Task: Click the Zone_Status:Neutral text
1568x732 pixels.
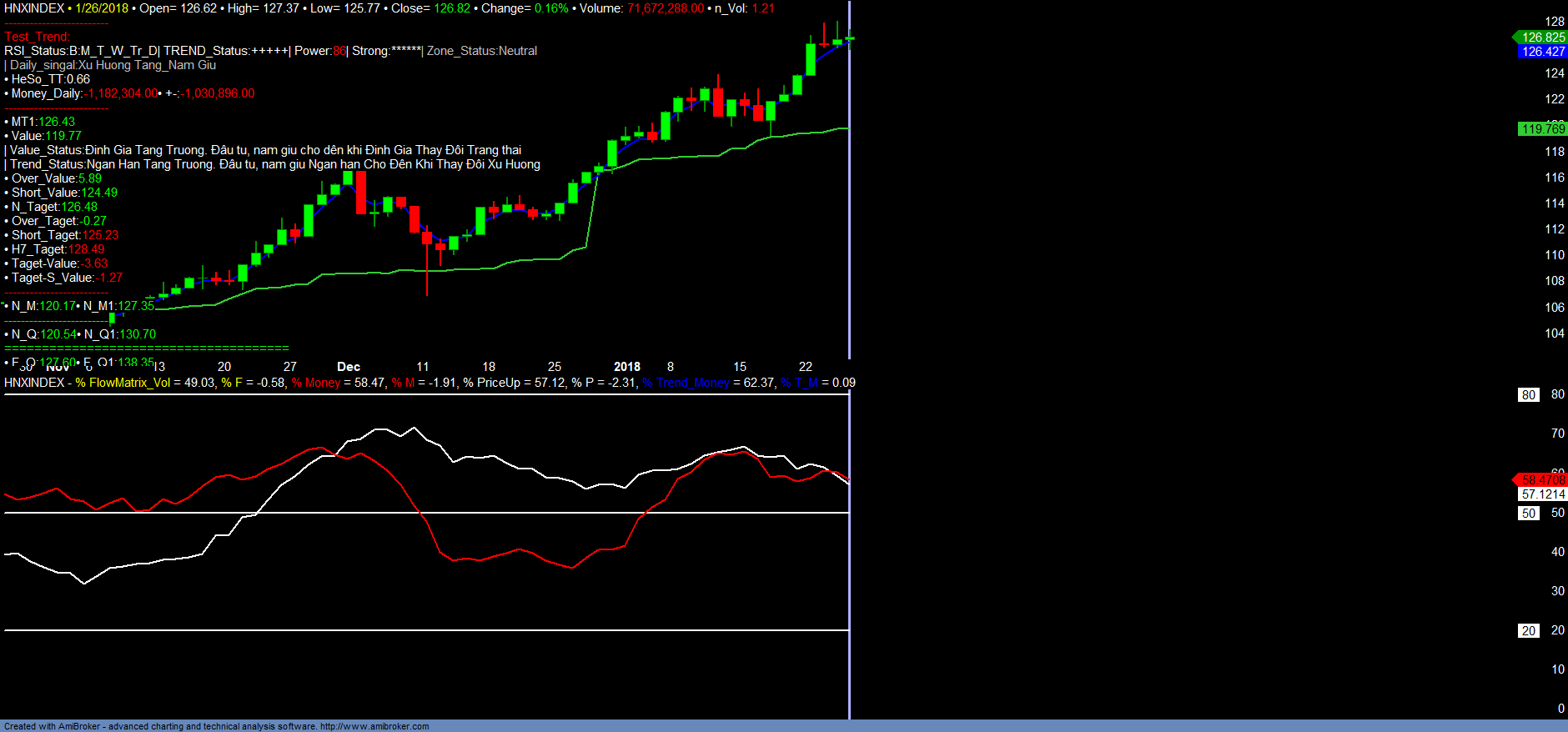Action: 482,51
